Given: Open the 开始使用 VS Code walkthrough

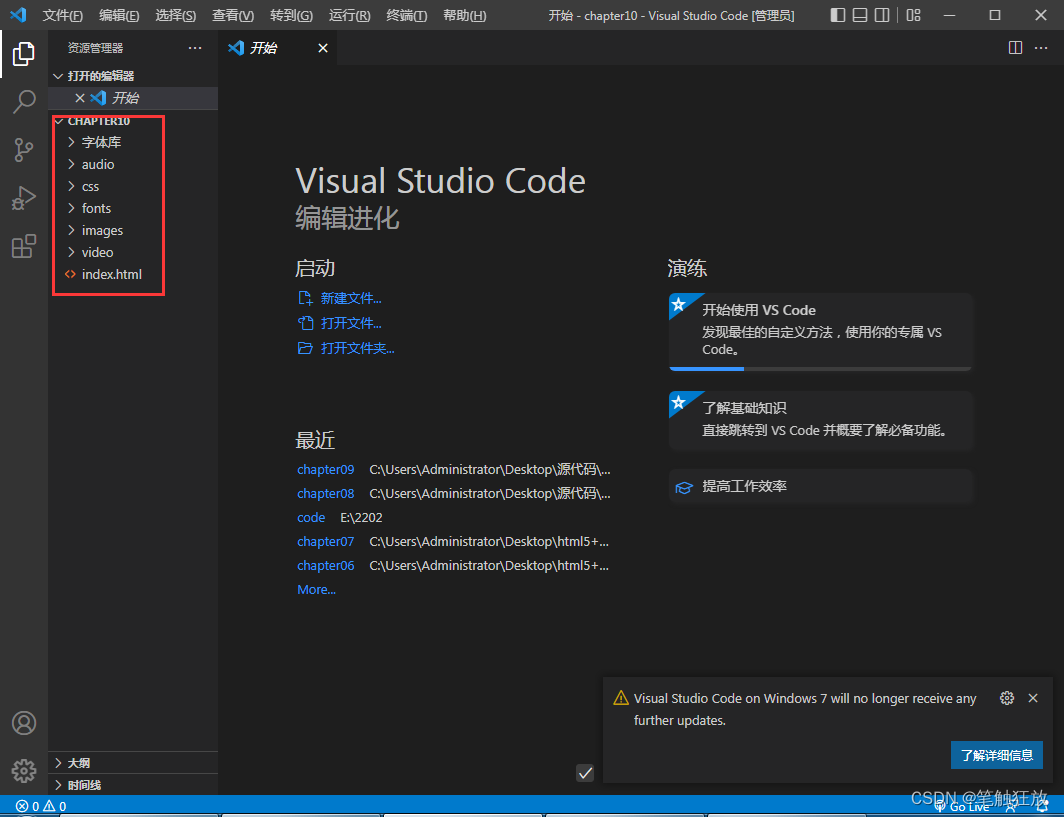Looking at the screenshot, I should click(820, 332).
